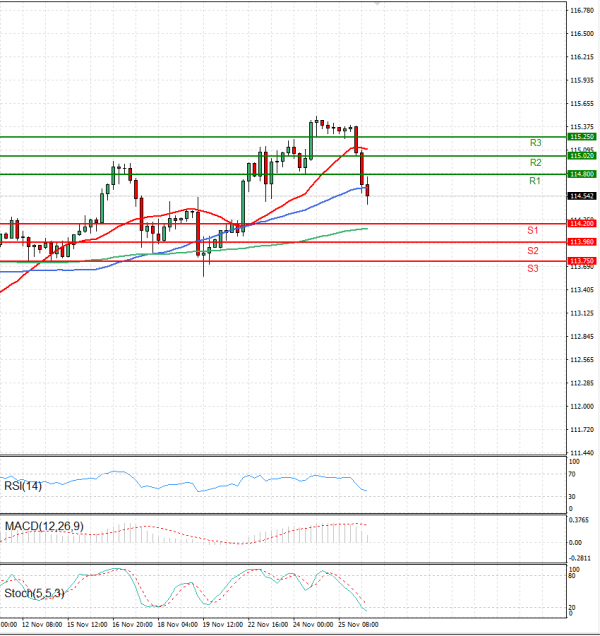Screen dimensions: 600x636
Task: Select the 115.250 price tag
Action: [x=582, y=137]
